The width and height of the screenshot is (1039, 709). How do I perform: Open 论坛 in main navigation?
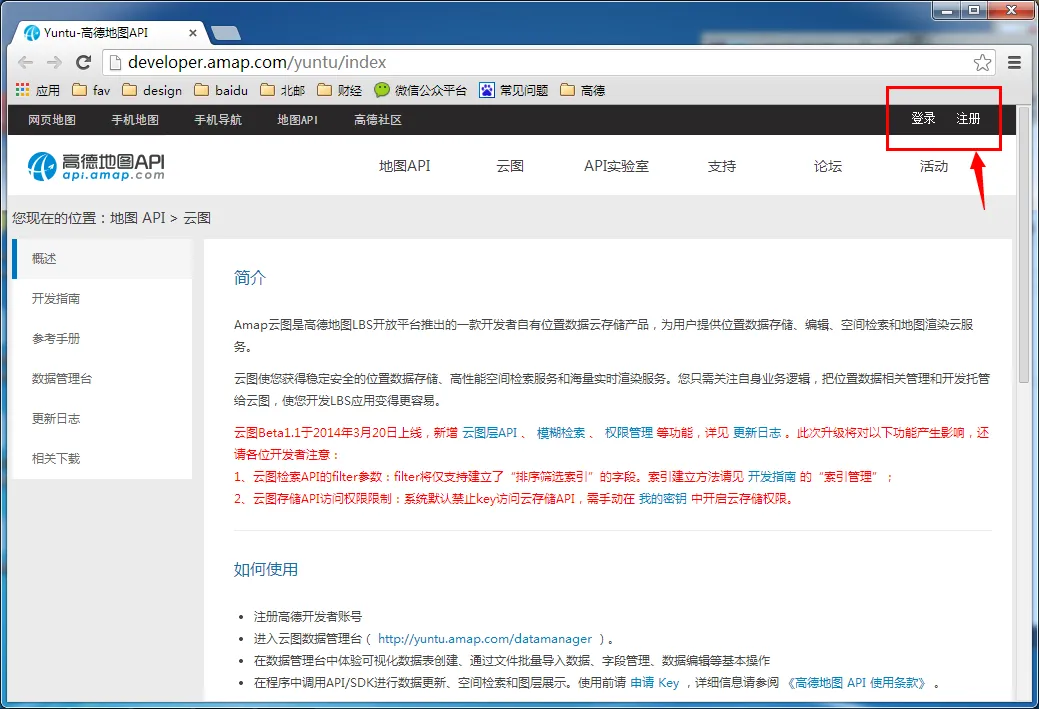click(828, 166)
